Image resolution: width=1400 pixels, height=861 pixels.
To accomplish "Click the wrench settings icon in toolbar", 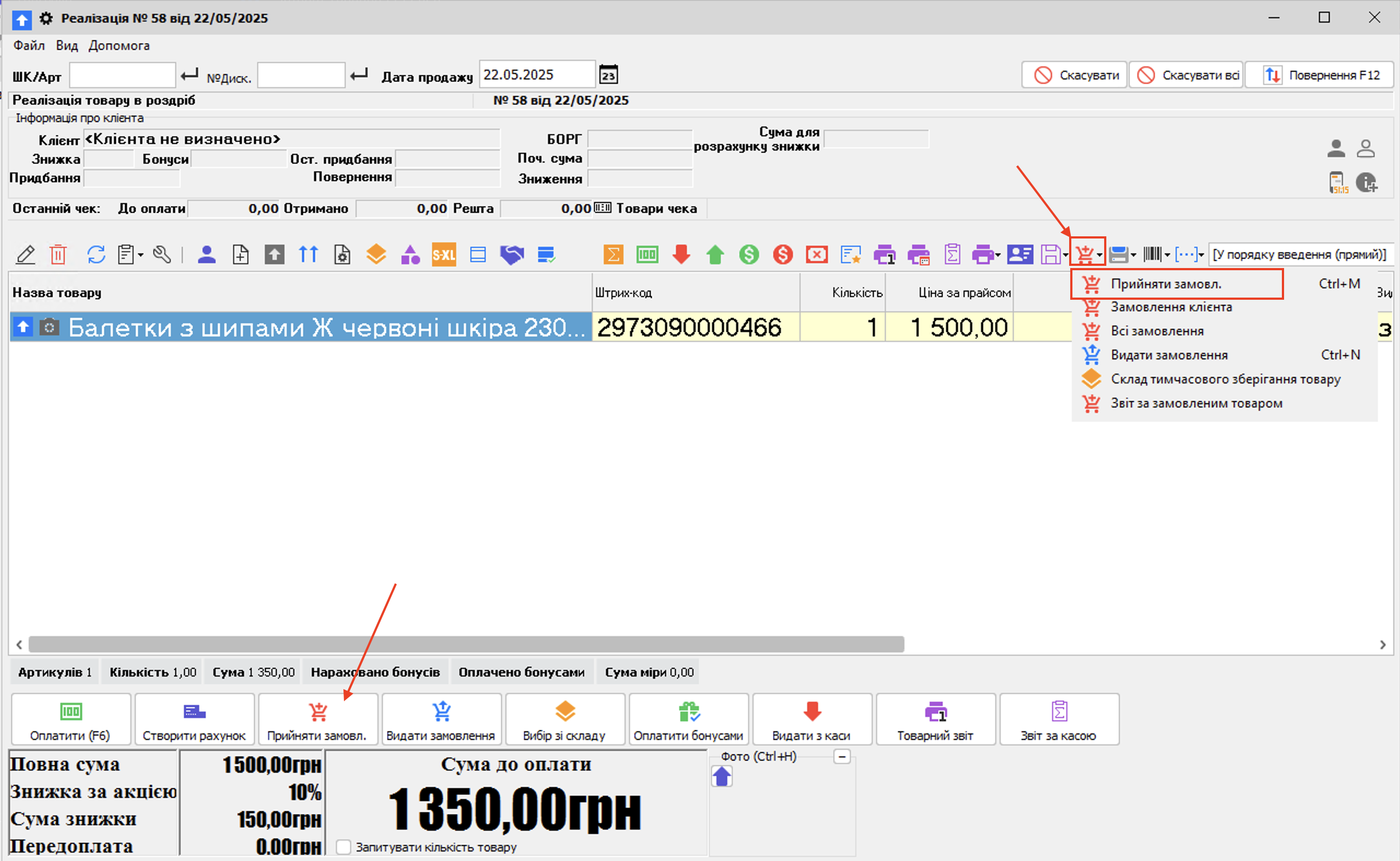I will pyautogui.click(x=162, y=254).
